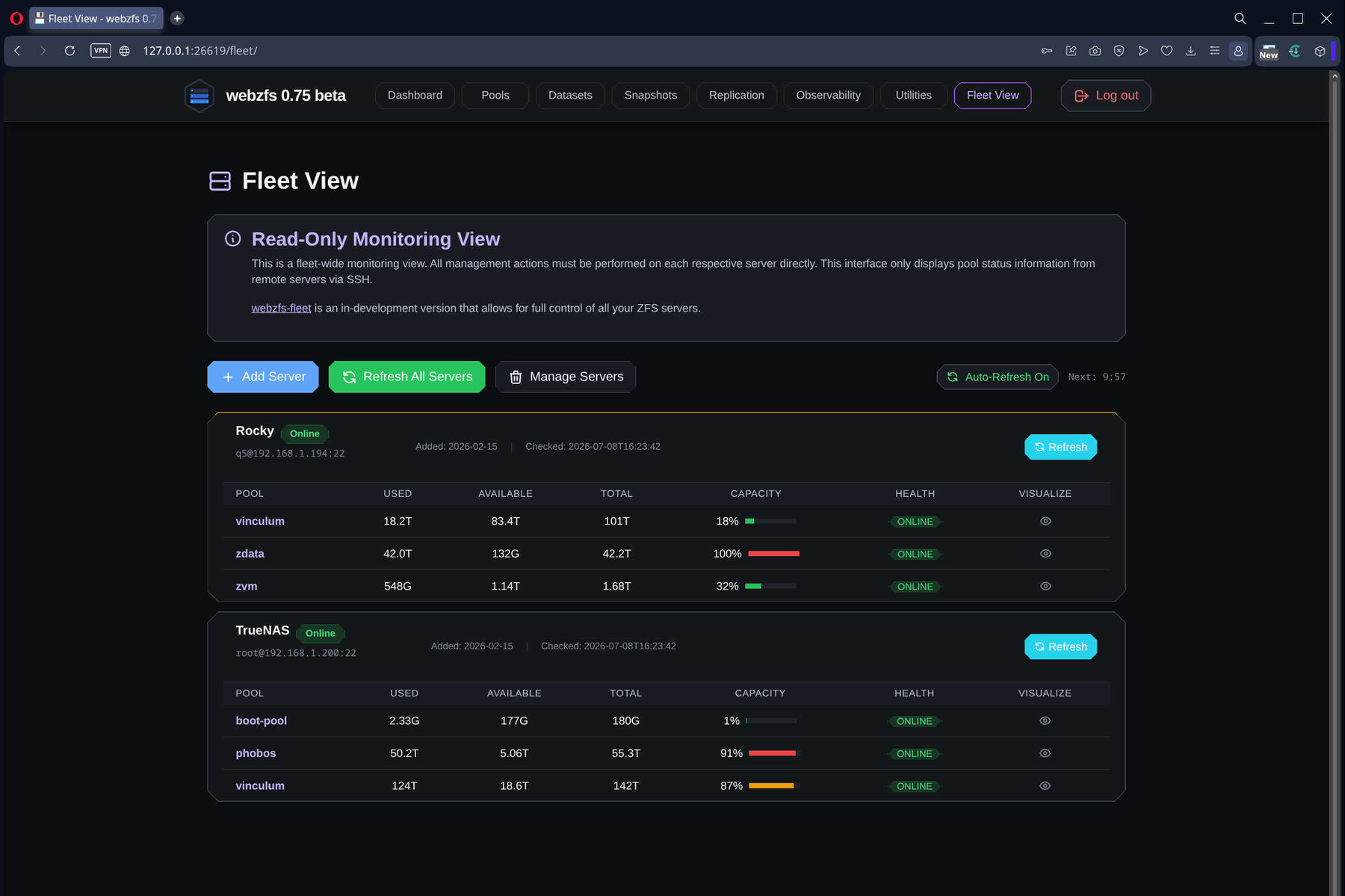Image resolution: width=1345 pixels, height=896 pixels.
Task: Visualize the zdata pool via eye icon
Action: tap(1045, 554)
